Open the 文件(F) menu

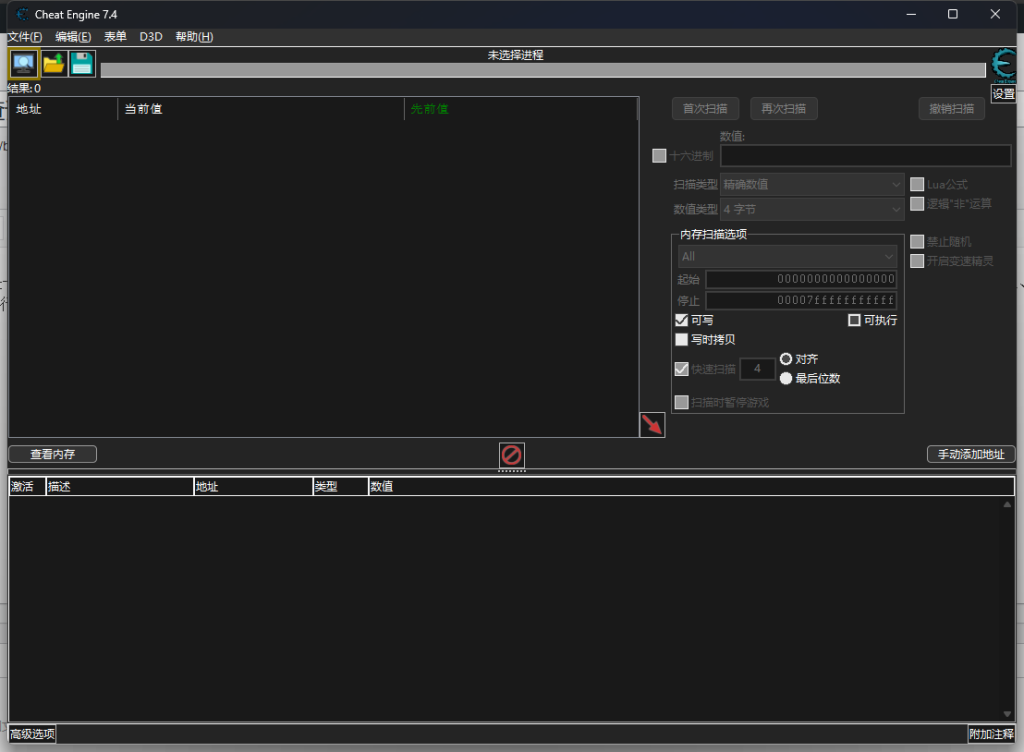pyautogui.click(x=25, y=37)
